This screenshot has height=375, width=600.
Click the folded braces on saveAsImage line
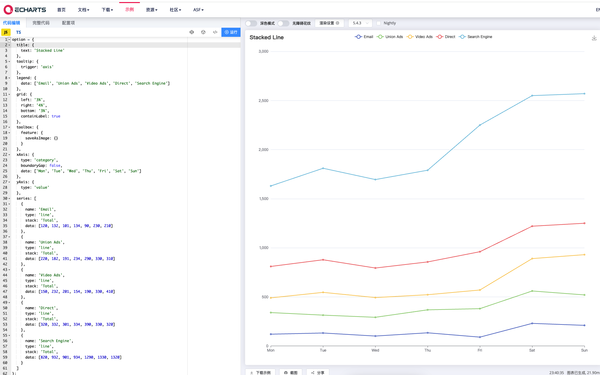tap(56, 138)
